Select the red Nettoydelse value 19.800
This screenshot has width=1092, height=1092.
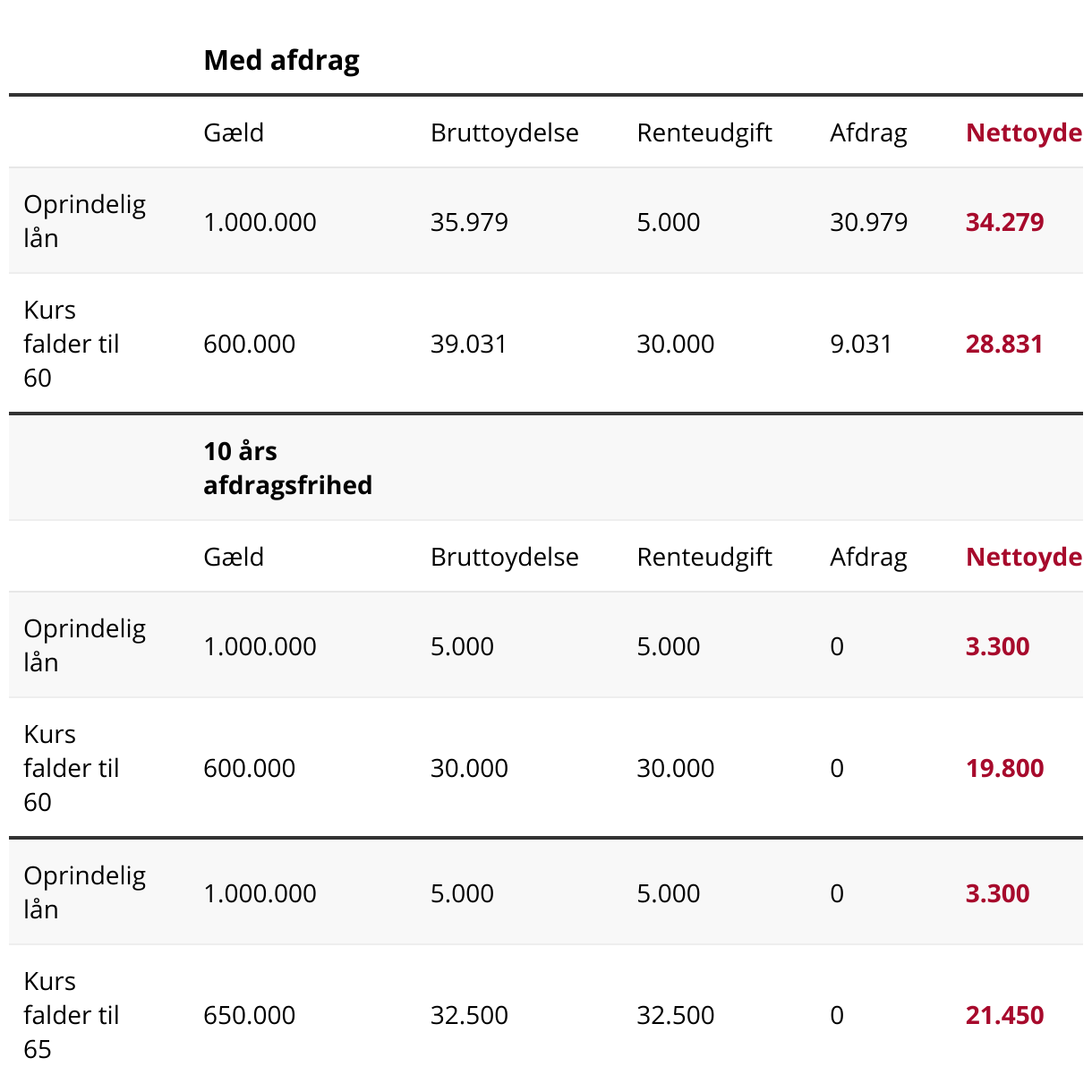click(1004, 768)
